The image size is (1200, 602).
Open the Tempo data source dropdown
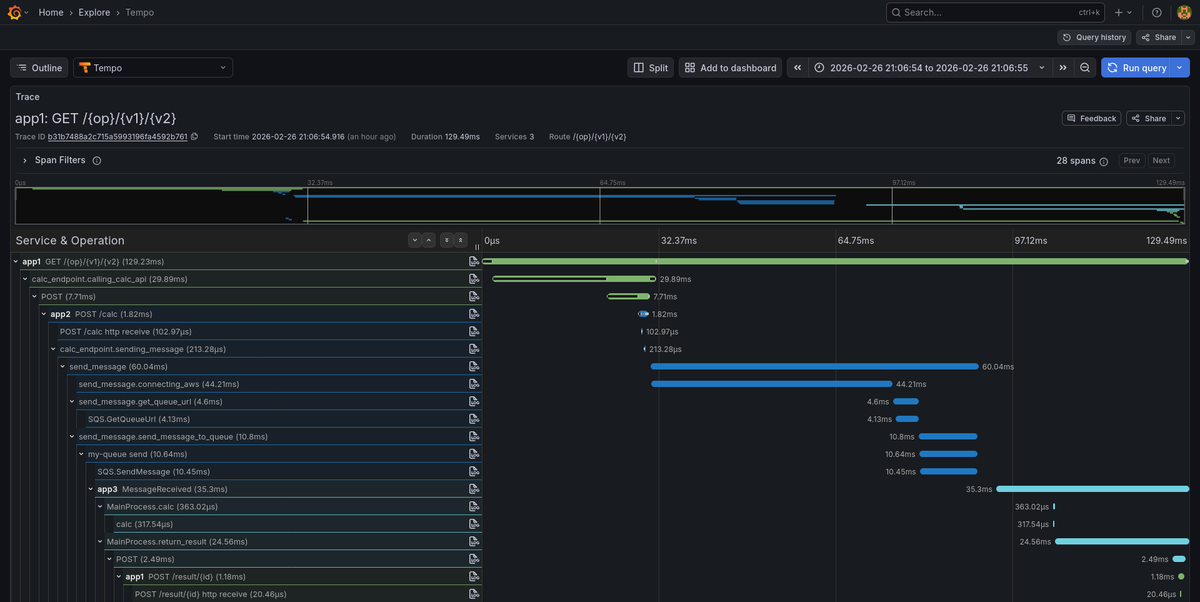(x=153, y=68)
